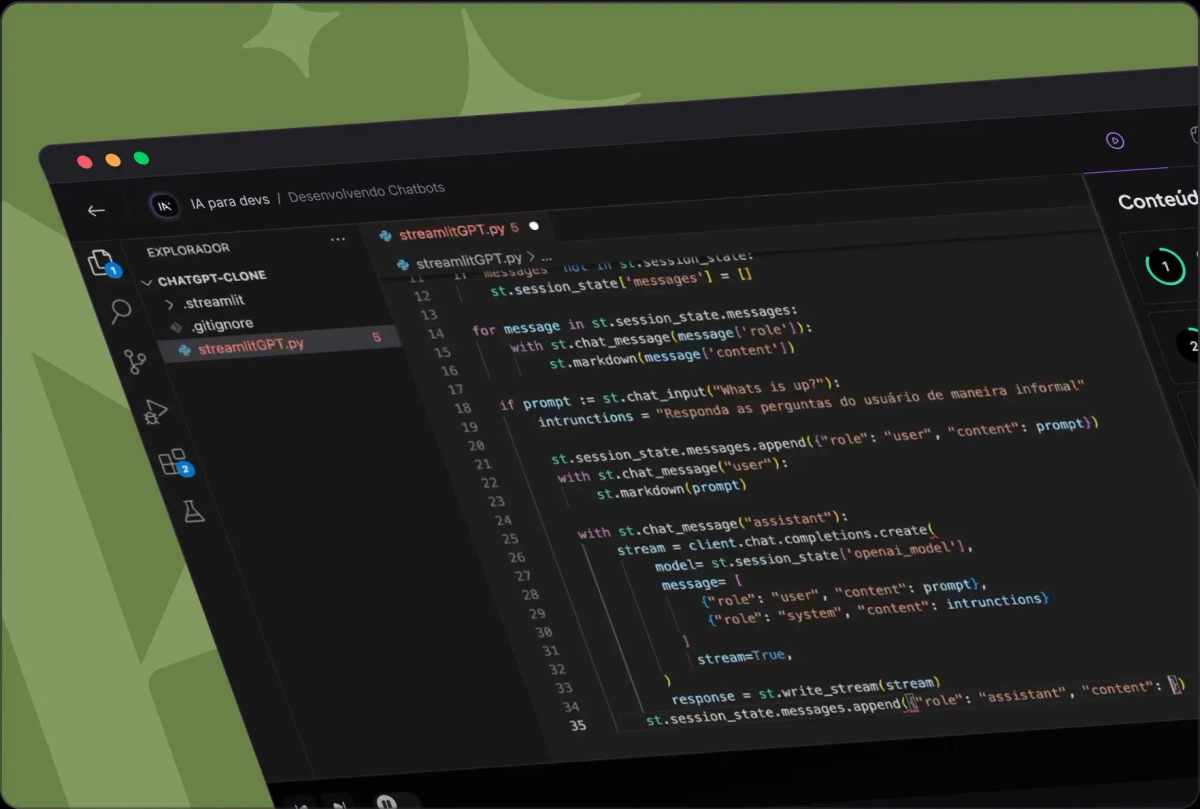Select streamlitGPT.py in the file tree
Screen dimensions: 1200x809
(250, 348)
